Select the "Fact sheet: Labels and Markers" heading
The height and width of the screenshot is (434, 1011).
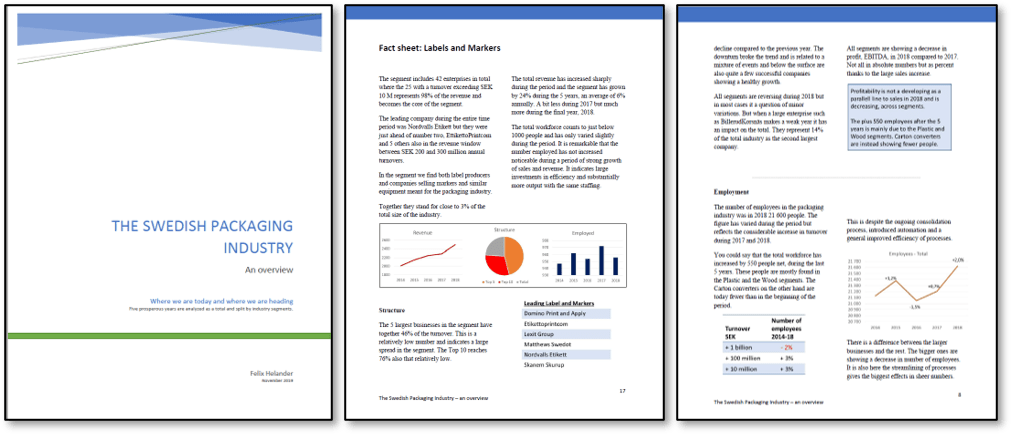439,48
